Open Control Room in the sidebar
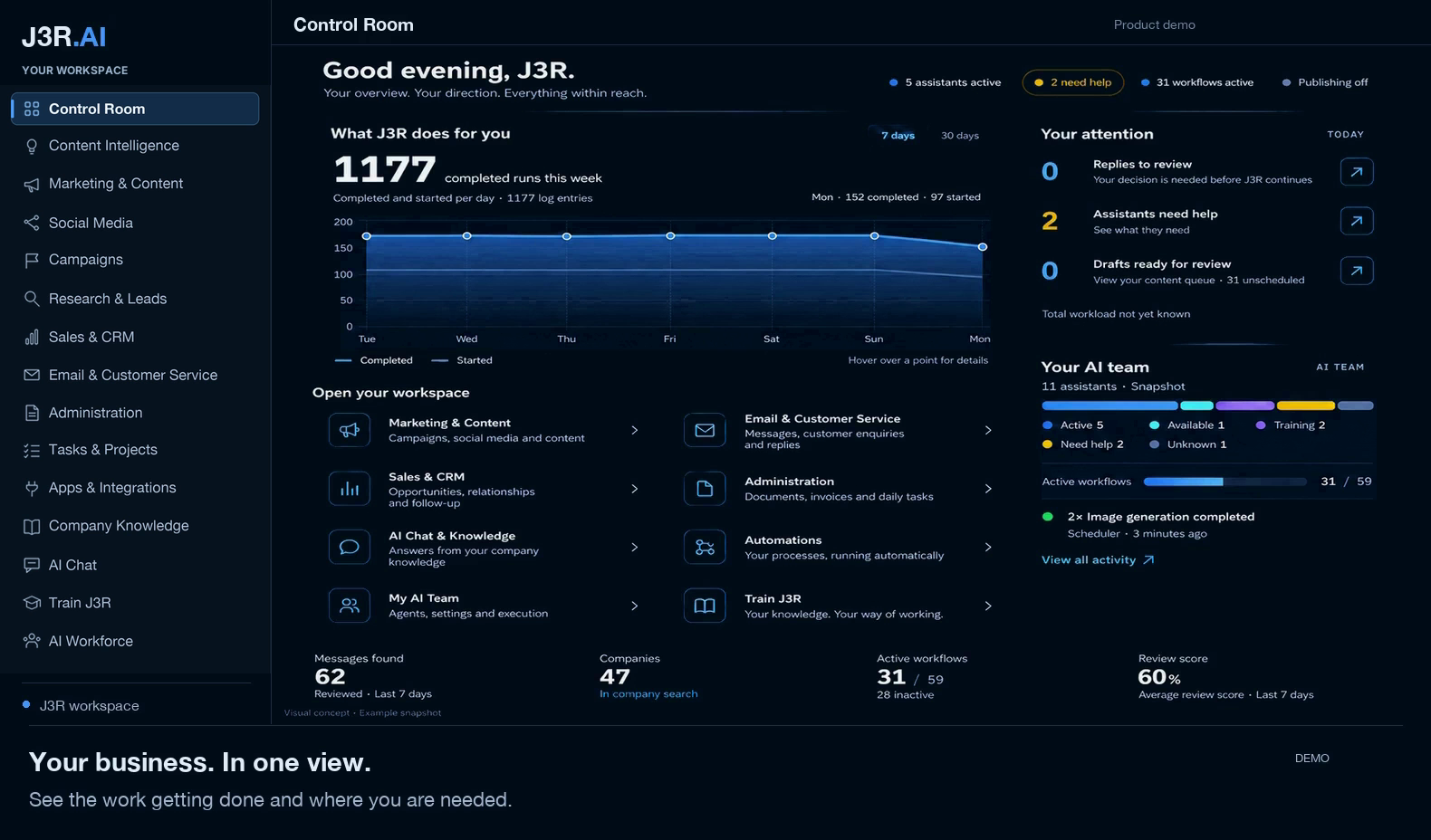This screenshot has height=840, width=1431. (135, 109)
